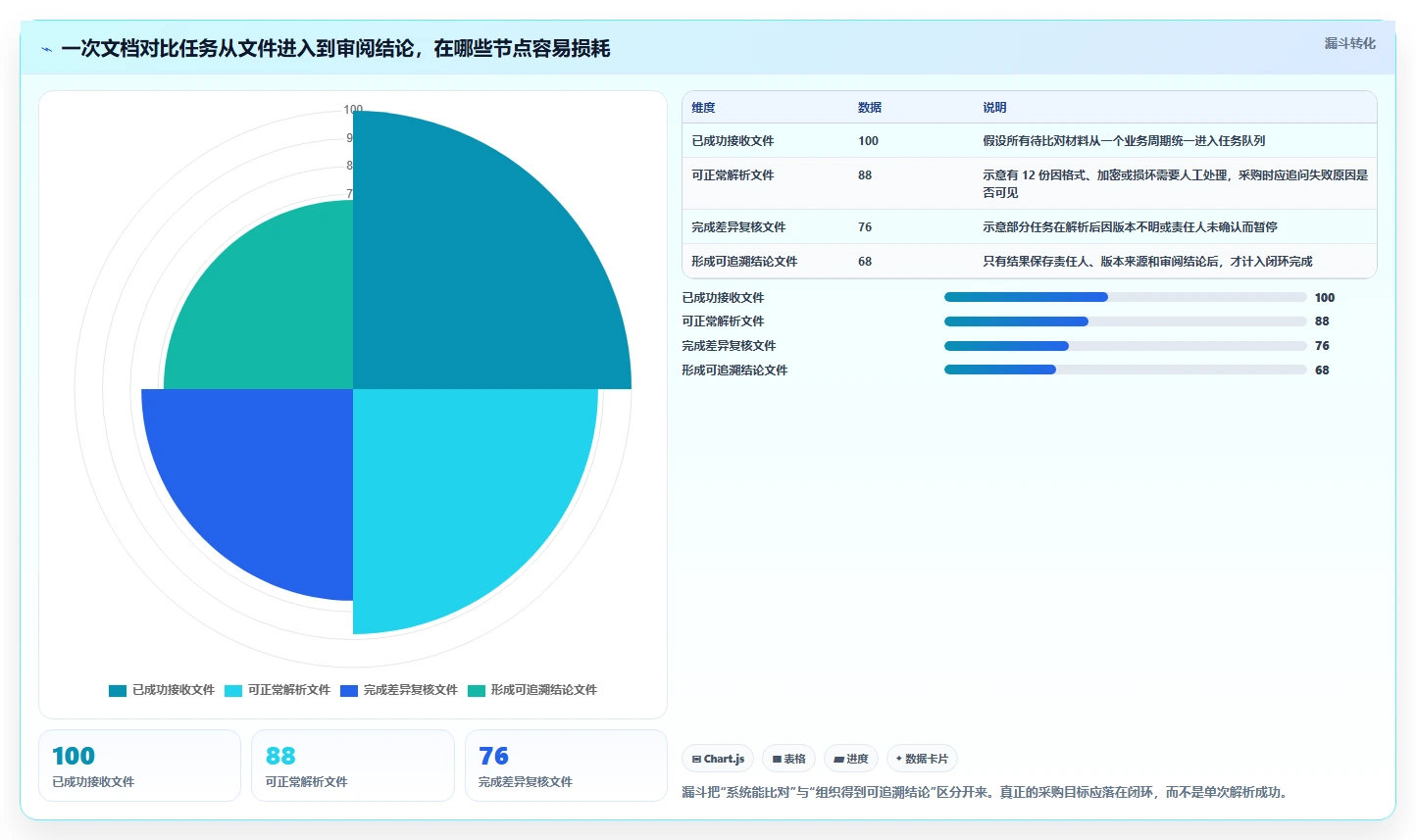Click the description starting 假设所有待比对材料
The image size is (1416, 840).
pyautogui.click(x=1124, y=141)
